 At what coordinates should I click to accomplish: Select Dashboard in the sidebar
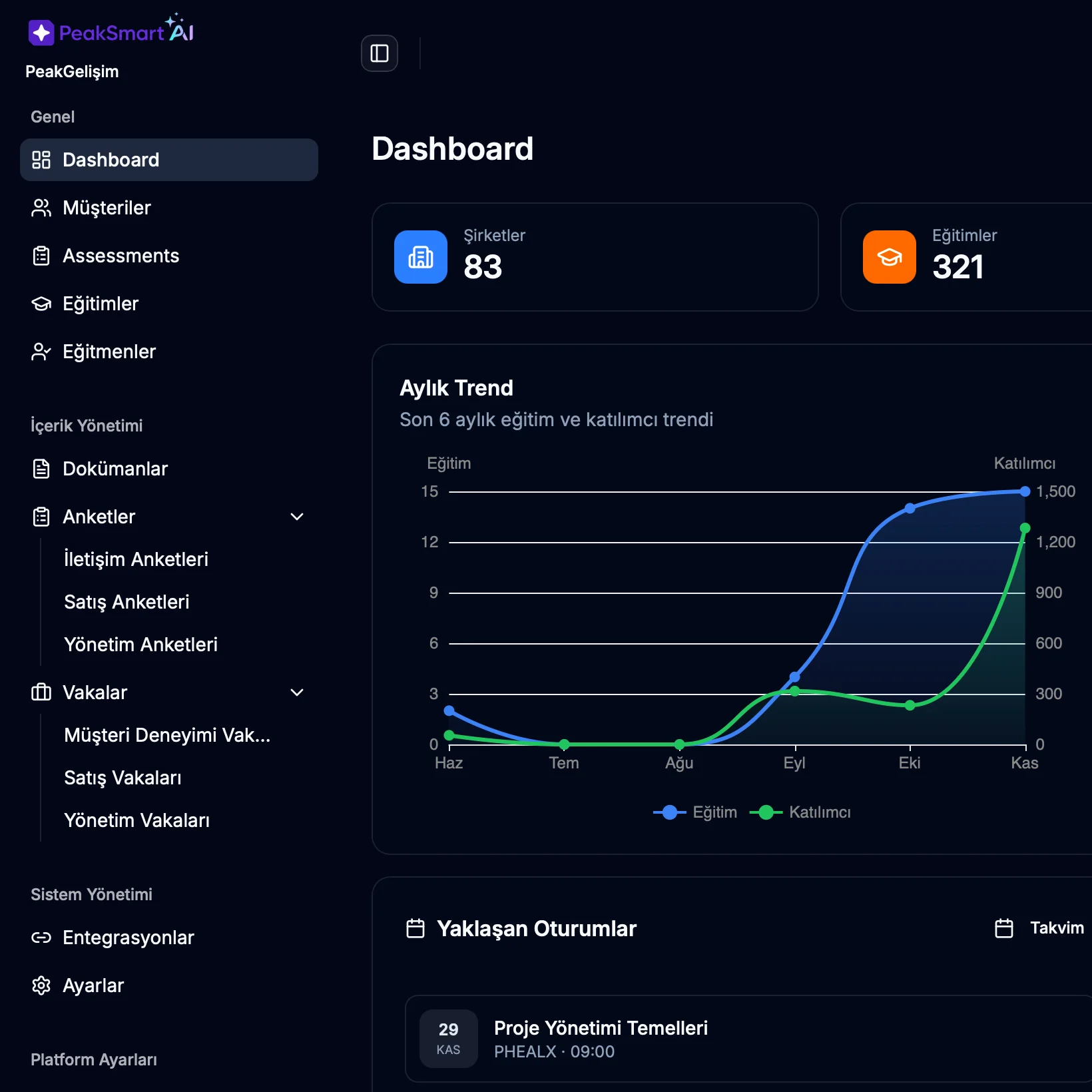(x=169, y=160)
